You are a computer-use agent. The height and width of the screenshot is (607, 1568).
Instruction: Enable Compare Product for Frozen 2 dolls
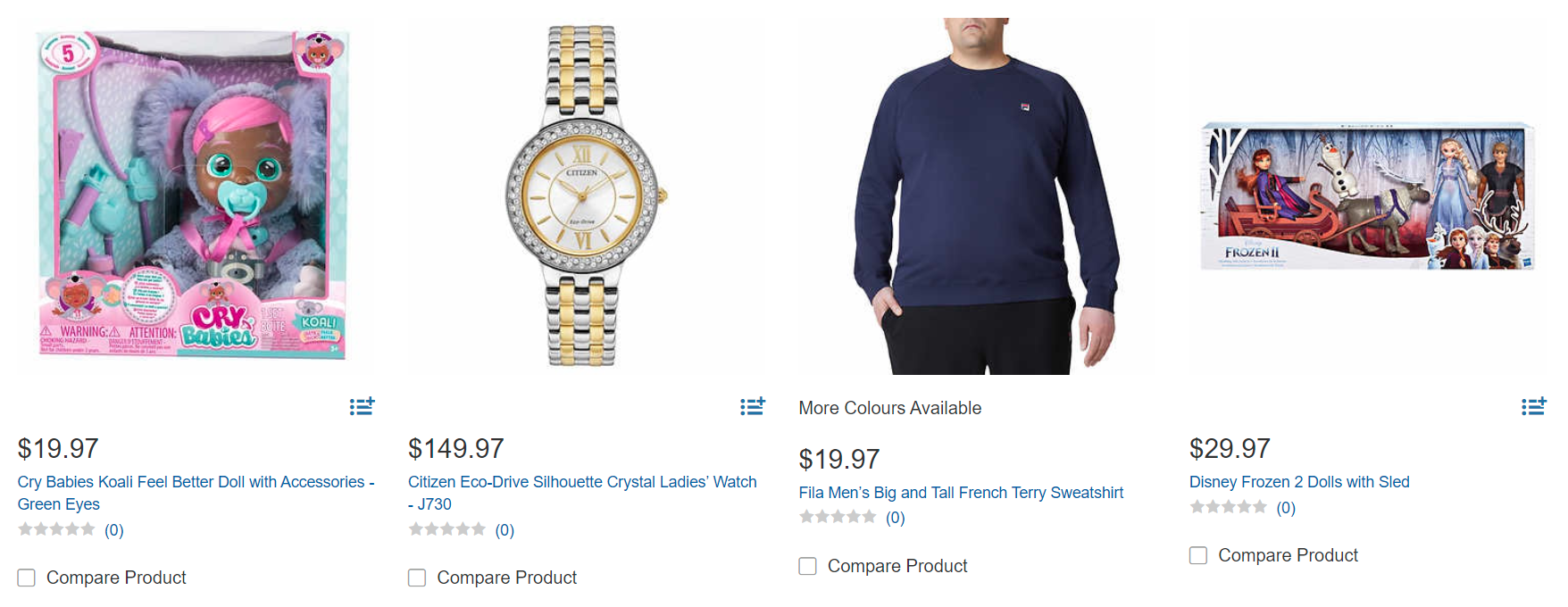(x=1198, y=555)
